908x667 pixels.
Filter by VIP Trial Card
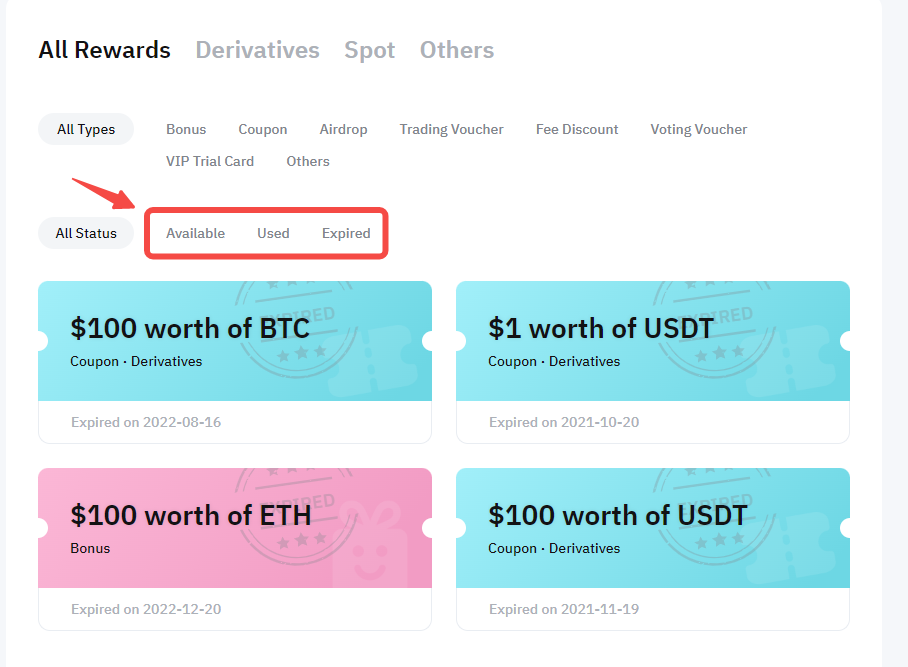[210, 161]
